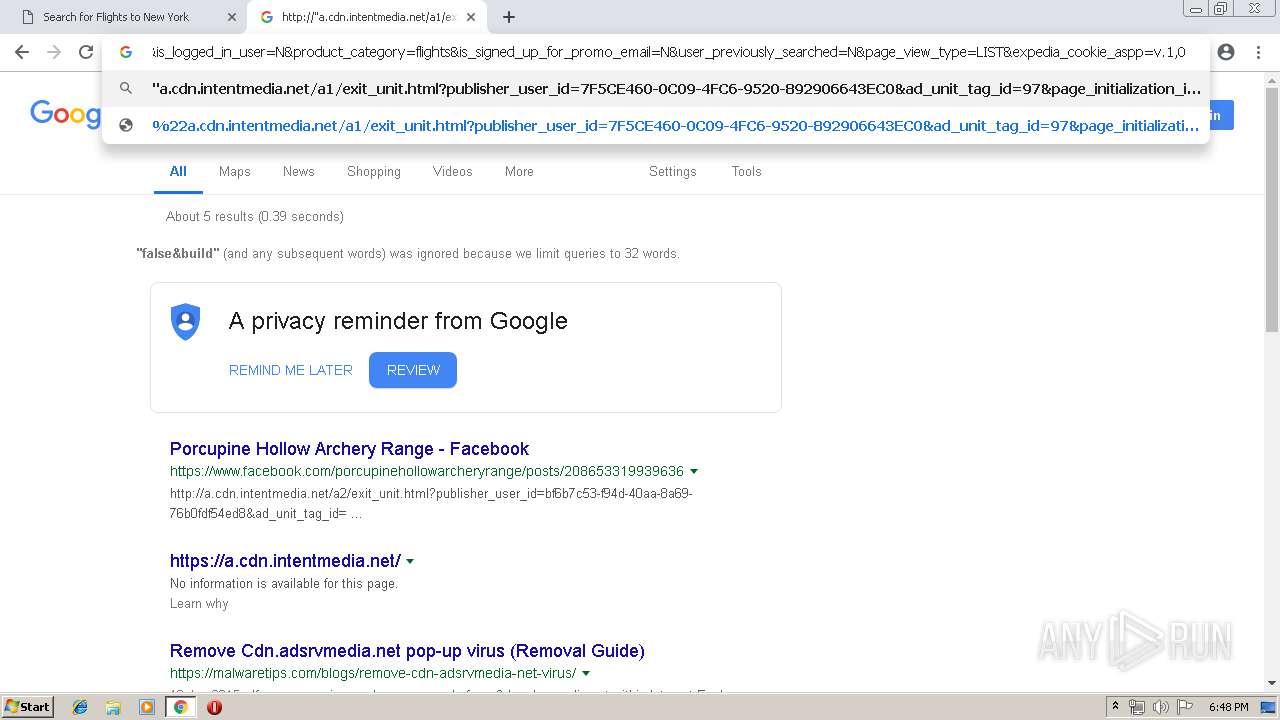Open the Chrome profile account icon
This screenshot has height=720, width=1280.
pyautogui.click(x=1226, y=52)
